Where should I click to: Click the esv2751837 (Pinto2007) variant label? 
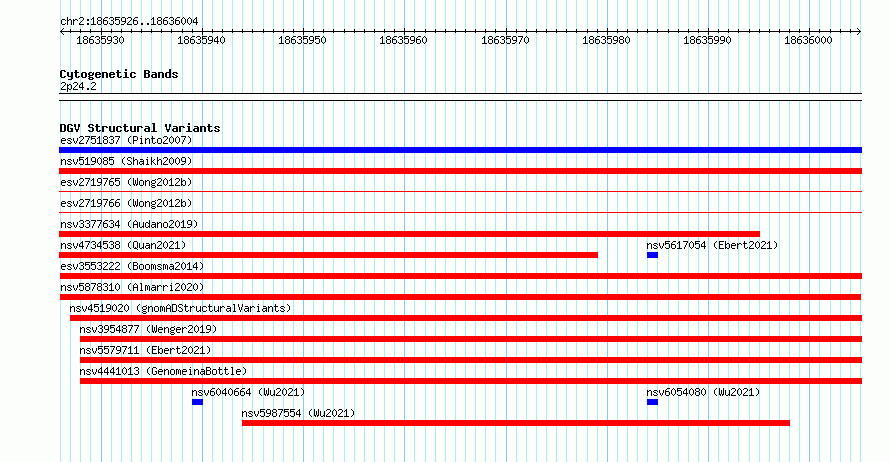pos(126,140)
